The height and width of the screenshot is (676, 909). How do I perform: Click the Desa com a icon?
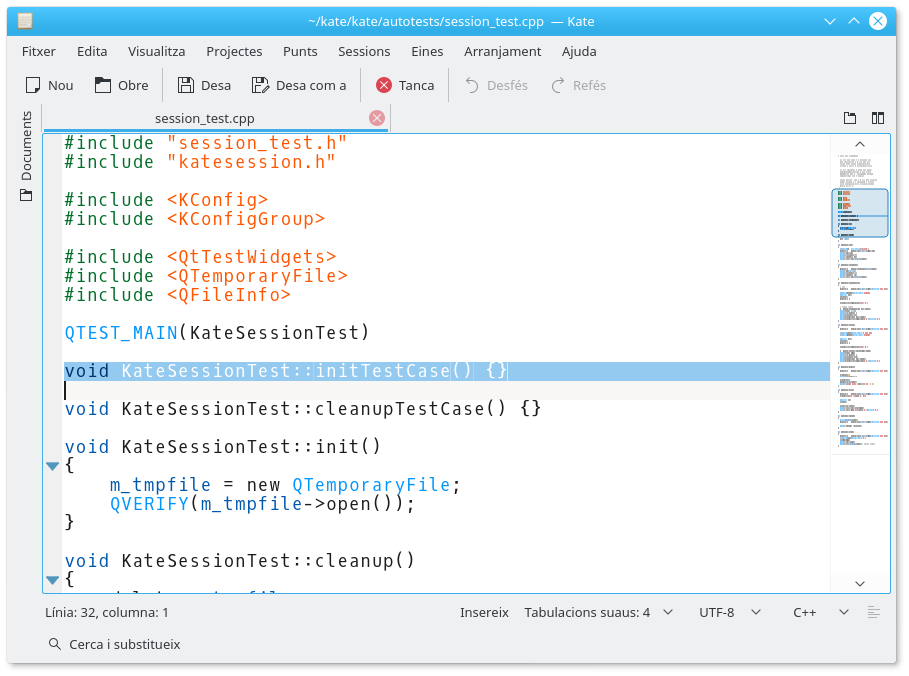(261, 86)
